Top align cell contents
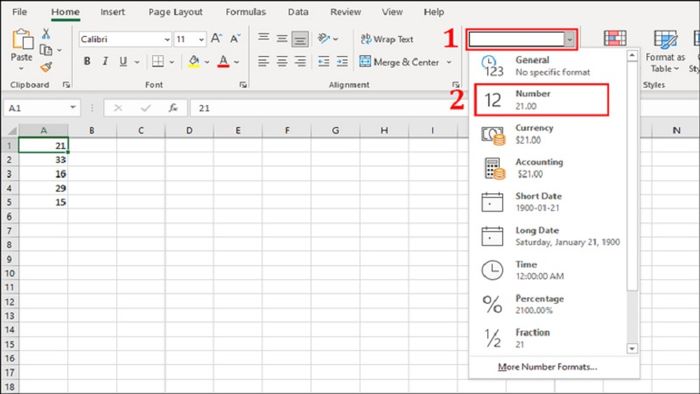This screenshot has width=700, height=394. click(263, 38)
